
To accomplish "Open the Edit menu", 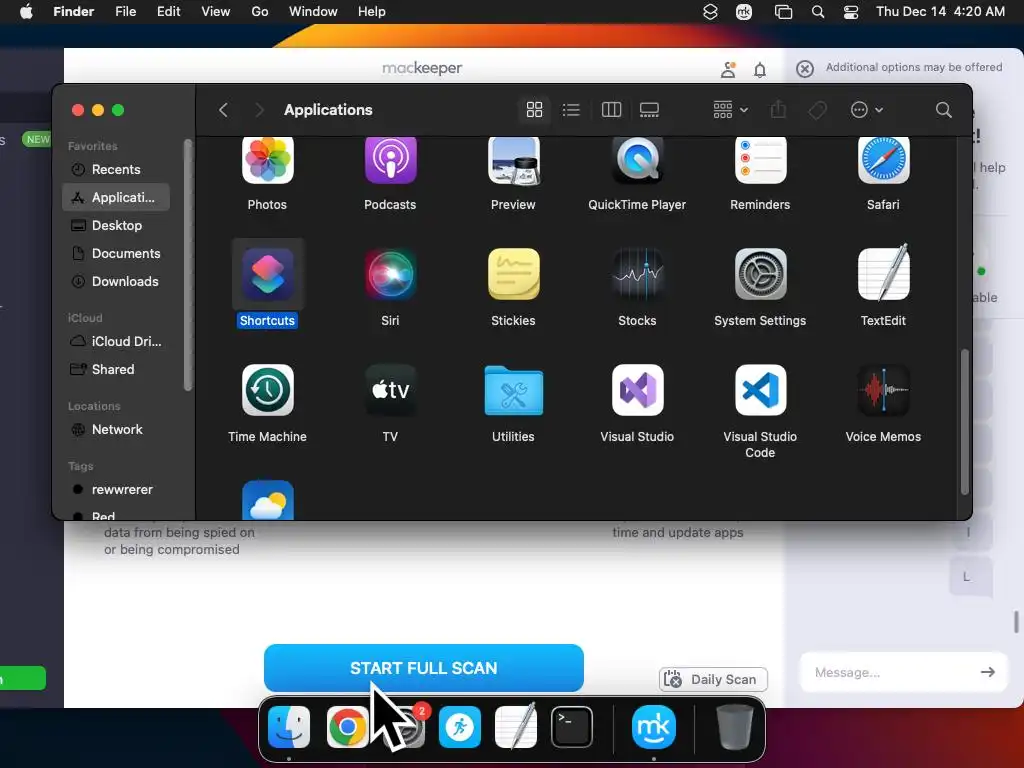I will click(x=168, y=12).
